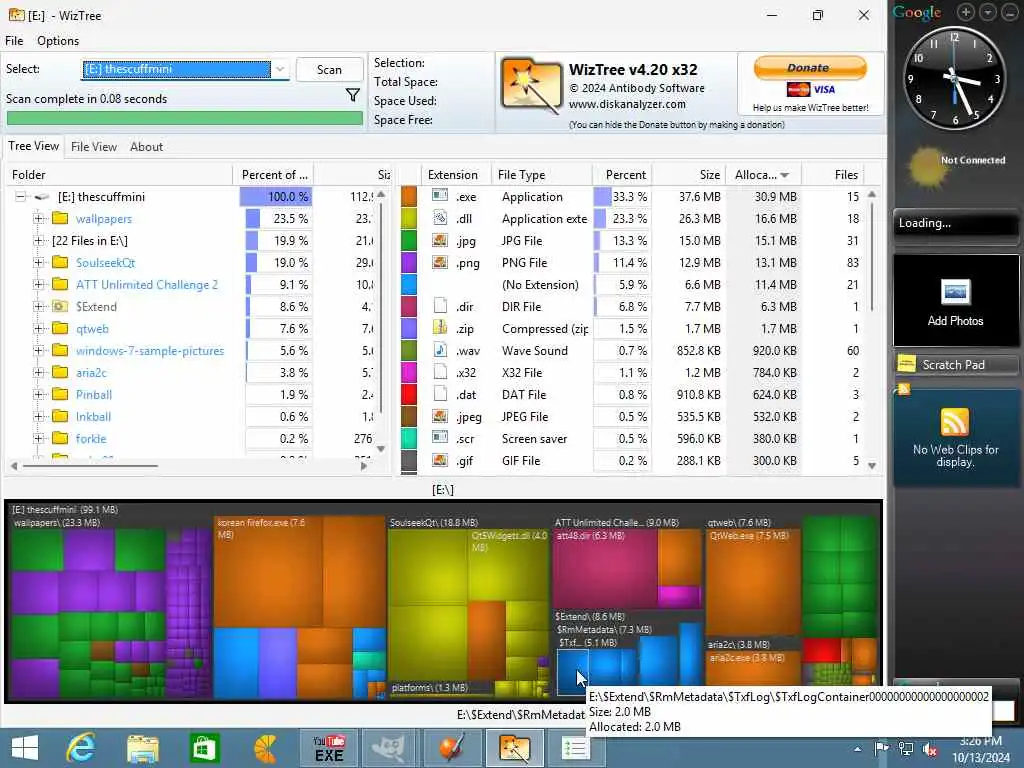Open the File menu
The height and width of the screenshot is (768, 1024).
14,40
